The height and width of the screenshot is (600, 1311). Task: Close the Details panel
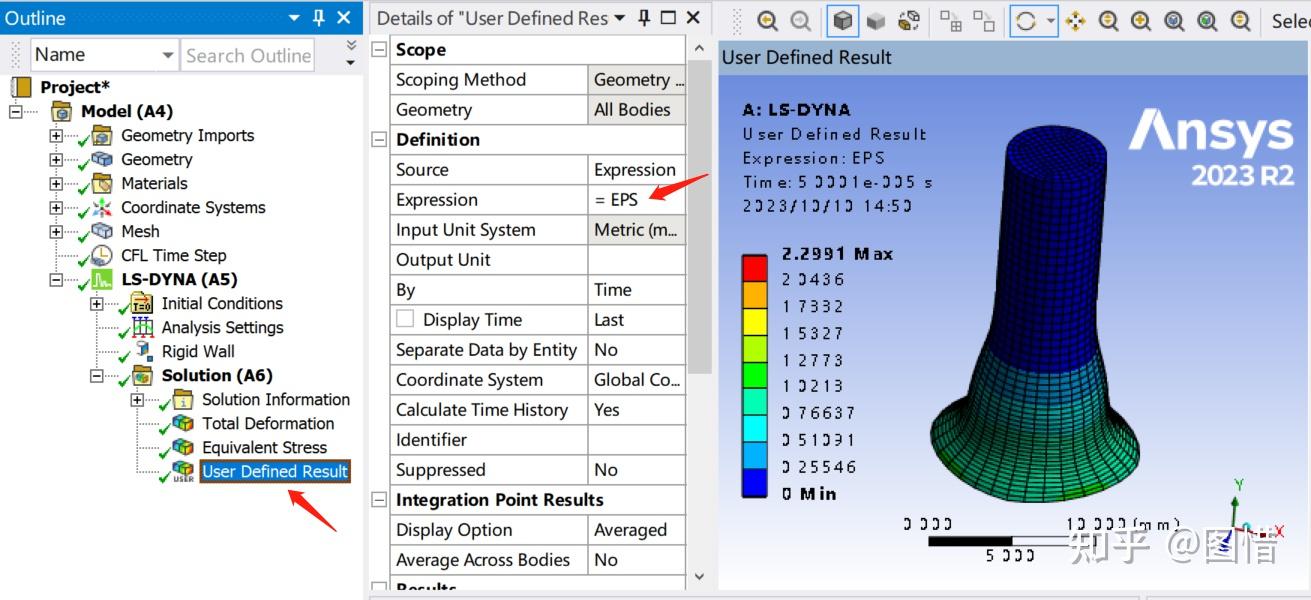[x=692, y=18]
